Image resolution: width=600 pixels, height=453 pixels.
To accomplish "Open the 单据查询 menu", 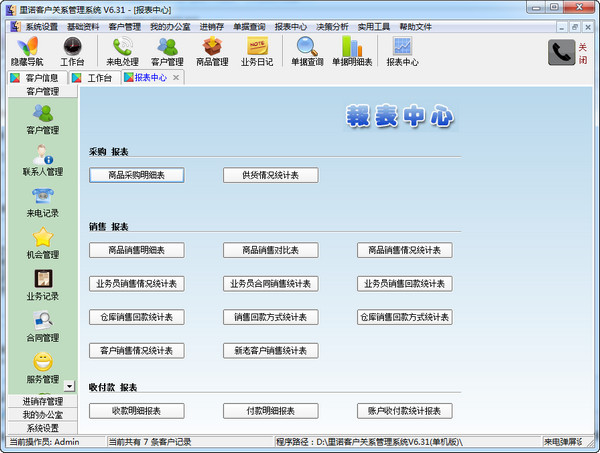I will (249, 27).
